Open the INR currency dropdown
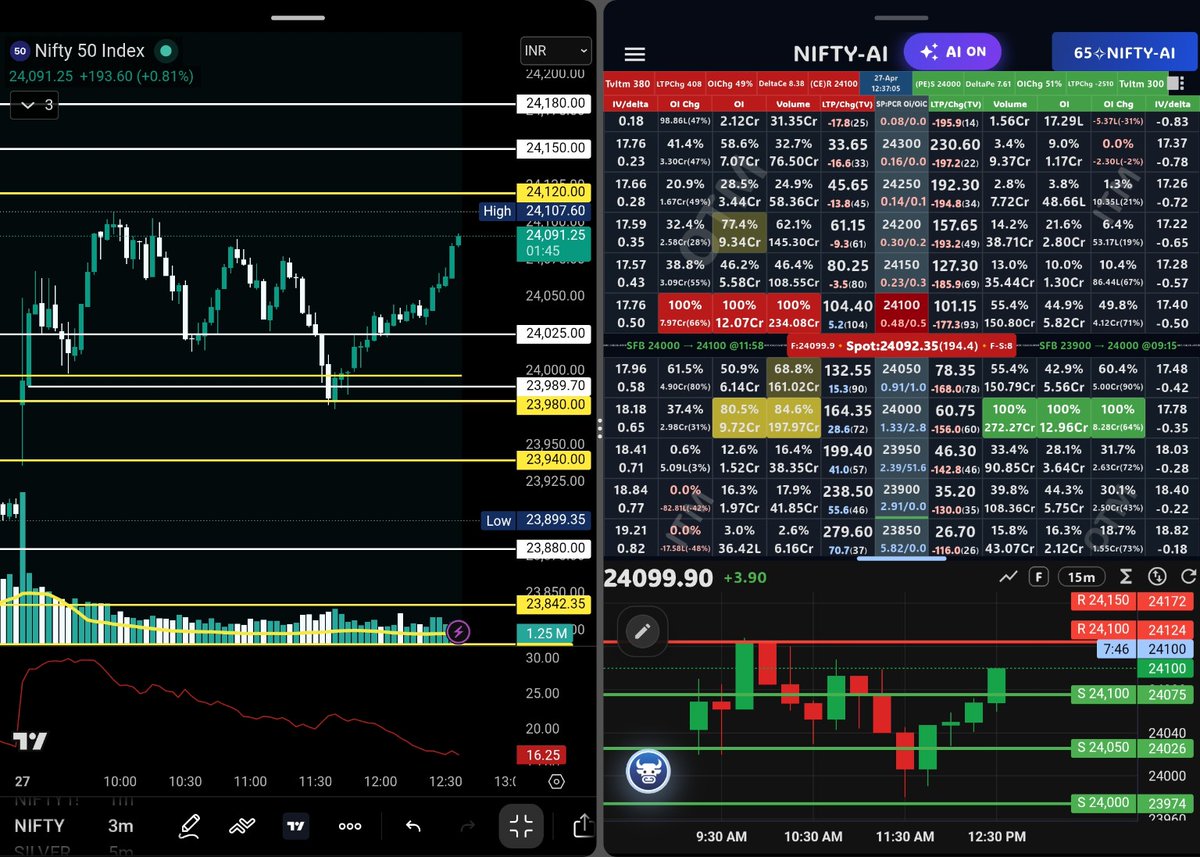The image size is (1200, 857). pyautogui.click(x=555, y=50)
